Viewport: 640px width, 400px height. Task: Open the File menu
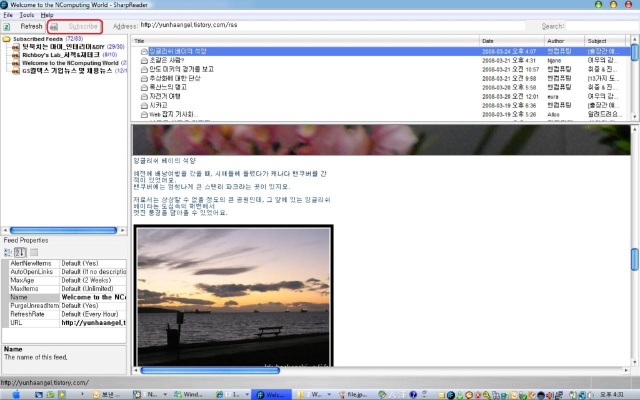pos(8,15)
